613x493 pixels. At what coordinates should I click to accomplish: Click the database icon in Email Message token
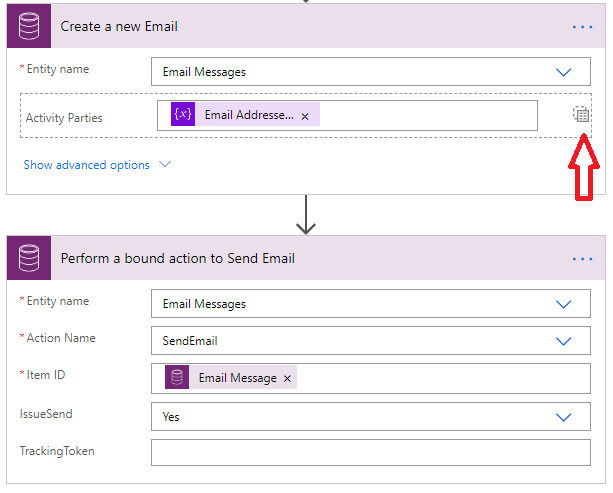178,378
